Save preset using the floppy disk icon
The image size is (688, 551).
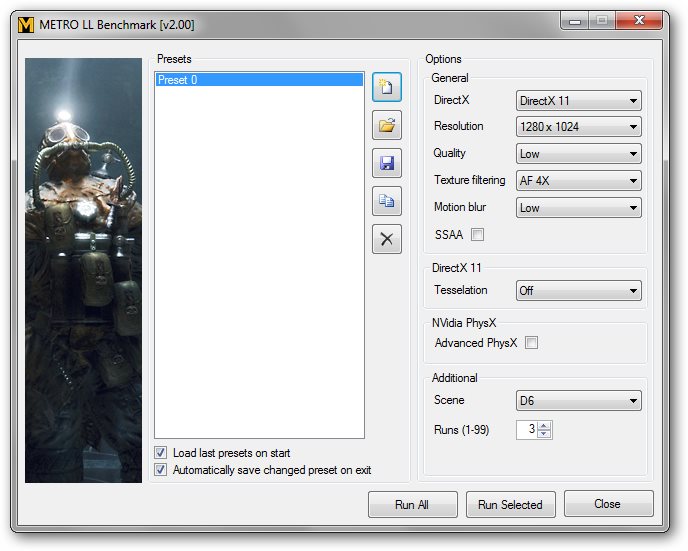387,163
